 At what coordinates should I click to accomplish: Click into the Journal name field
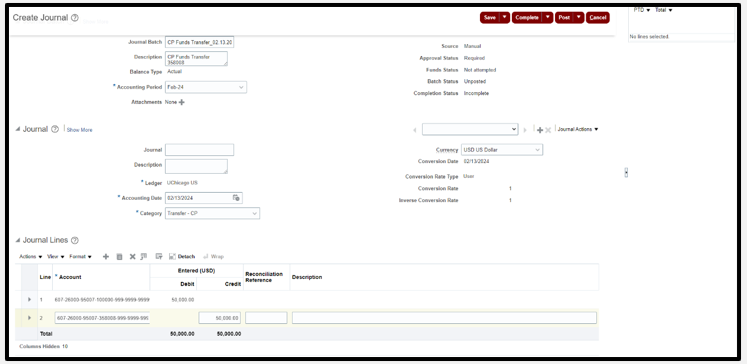point(199,150)
